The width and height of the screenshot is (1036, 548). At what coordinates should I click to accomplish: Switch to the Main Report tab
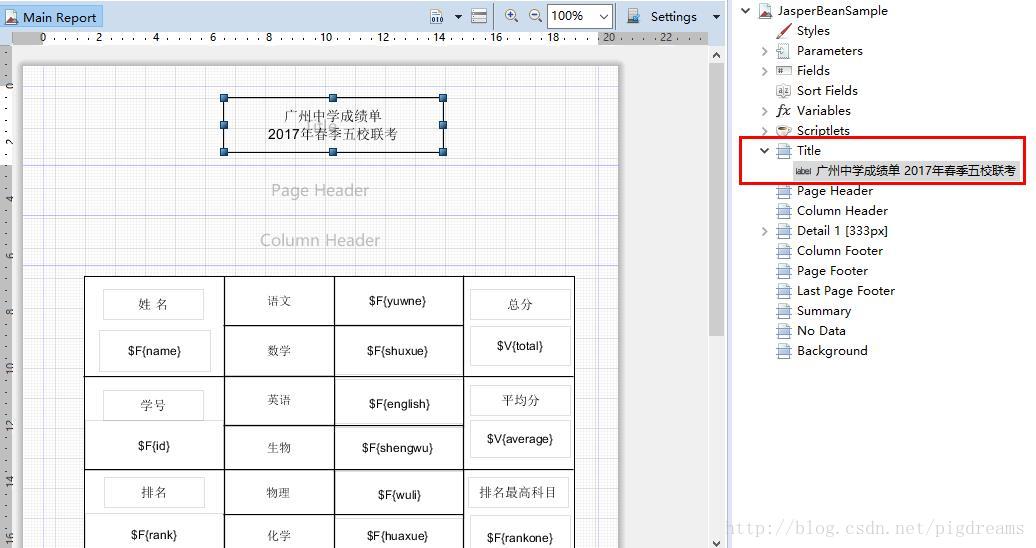[x=52, y=17]
